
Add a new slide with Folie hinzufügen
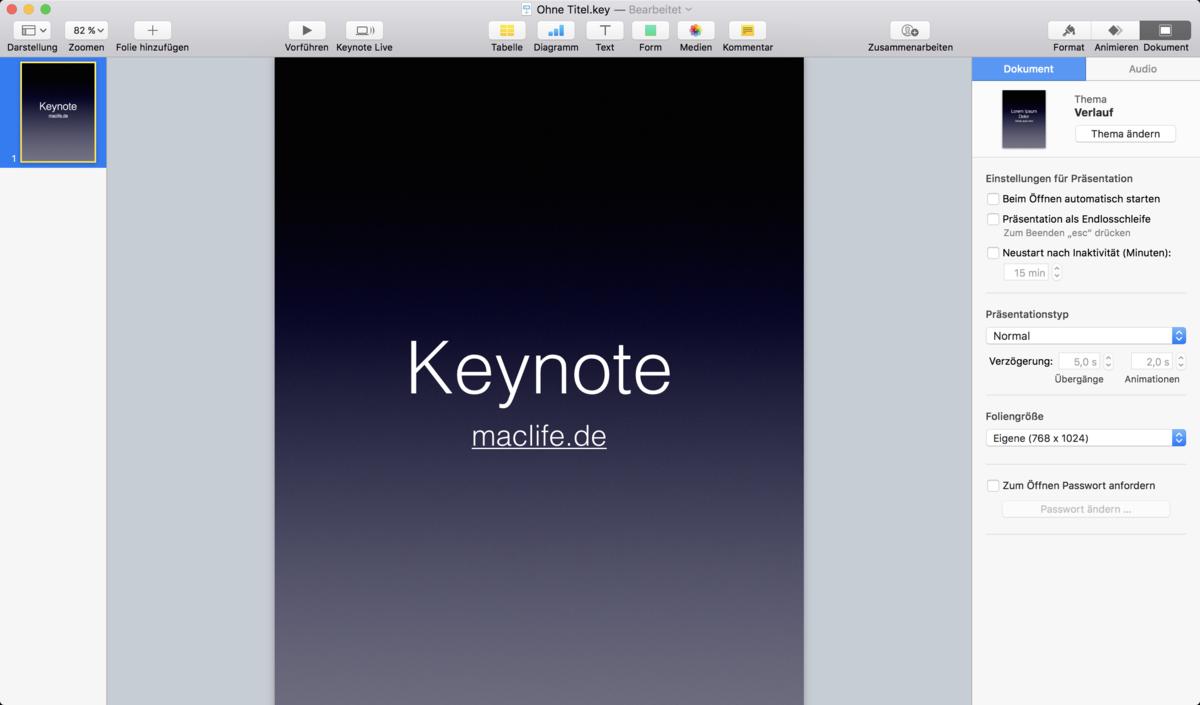pyautogui.click(x=152, y=31)
